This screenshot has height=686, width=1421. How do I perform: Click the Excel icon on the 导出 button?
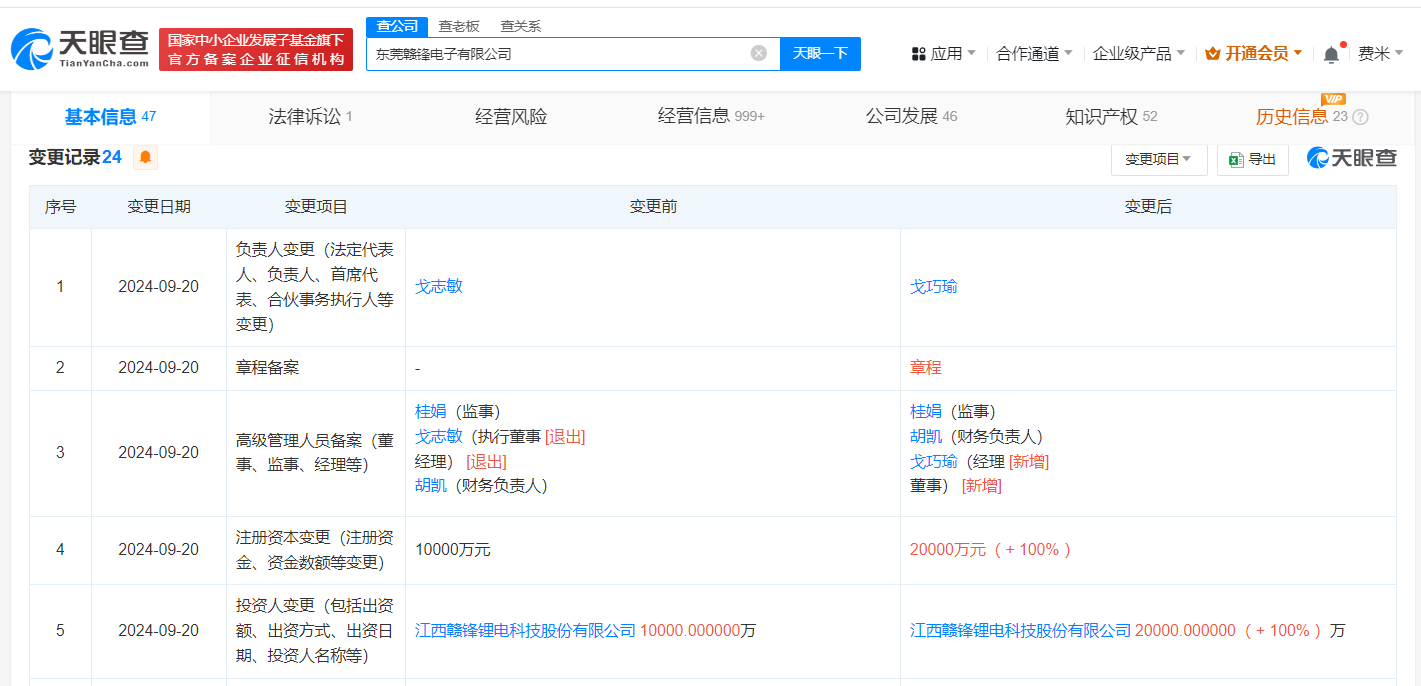pos(1236,159)
